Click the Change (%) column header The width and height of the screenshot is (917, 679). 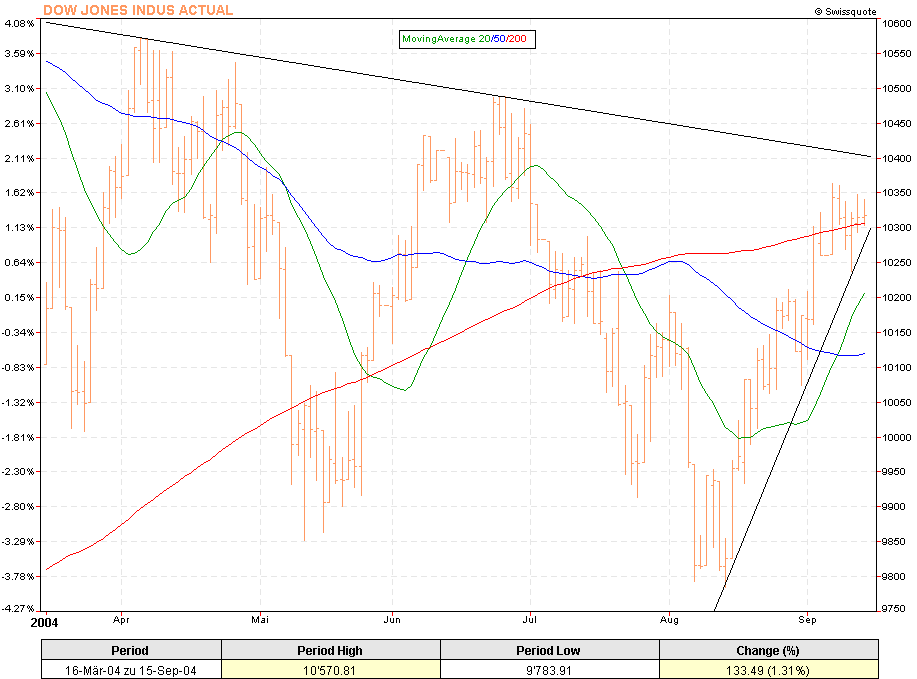click(x=768, y=650)
